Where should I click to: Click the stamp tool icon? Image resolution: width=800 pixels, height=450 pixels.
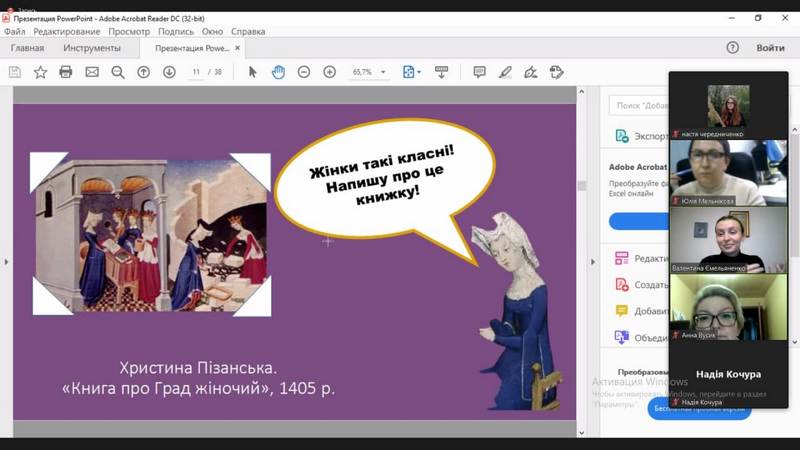click(x=557, y=72)
